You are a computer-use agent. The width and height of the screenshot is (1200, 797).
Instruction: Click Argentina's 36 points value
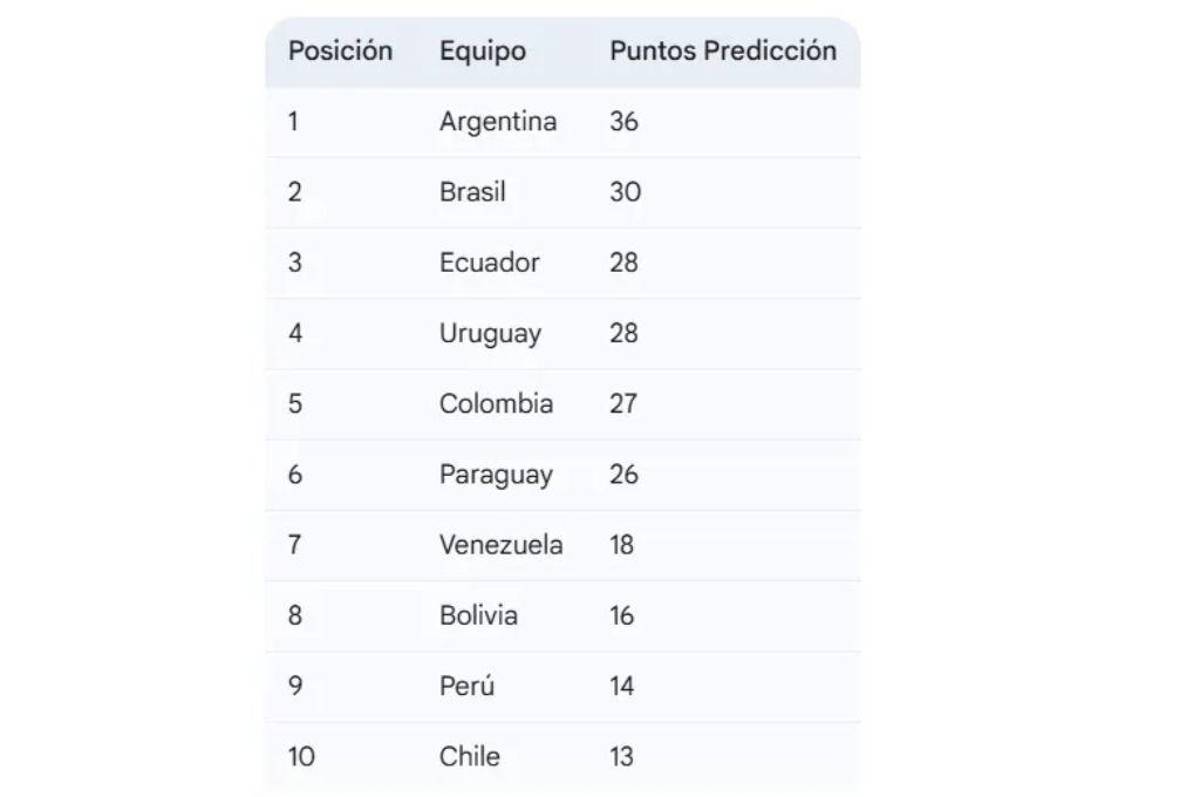click(623, 122)
